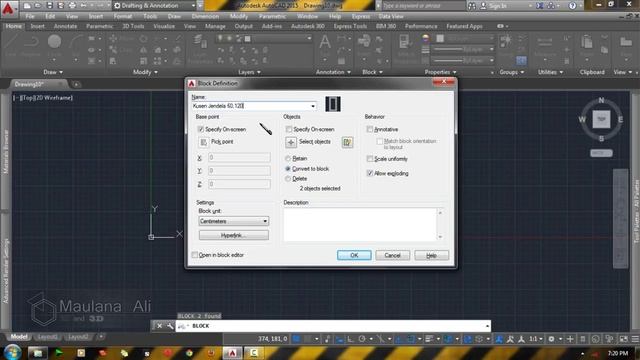
Task: Expand command line history arrow
Action: 487,326
